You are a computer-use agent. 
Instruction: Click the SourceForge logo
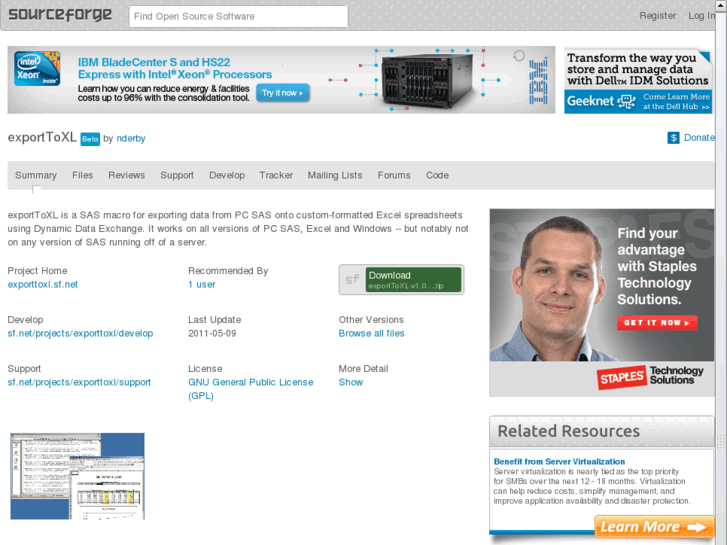click(x=60, y=15)
